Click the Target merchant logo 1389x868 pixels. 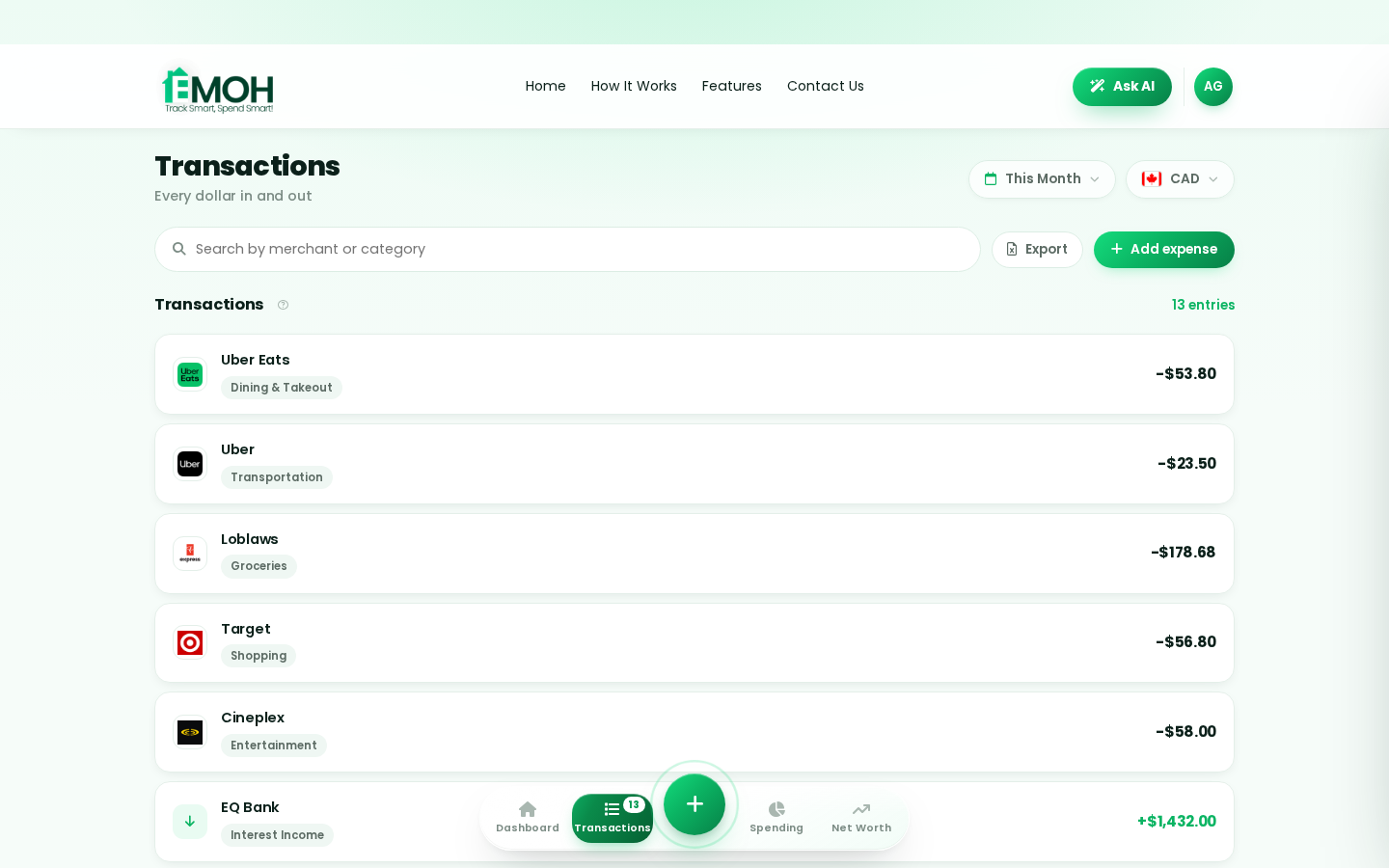[190, 643]
